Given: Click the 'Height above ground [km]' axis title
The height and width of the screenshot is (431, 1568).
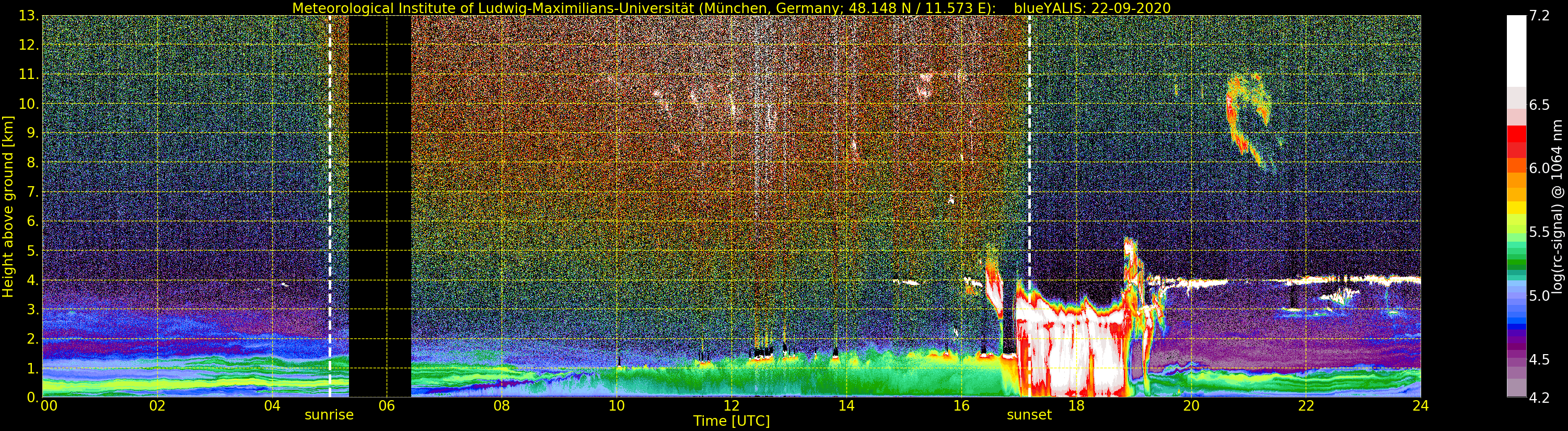Looking at the screenshot, I should coord(8,207).
